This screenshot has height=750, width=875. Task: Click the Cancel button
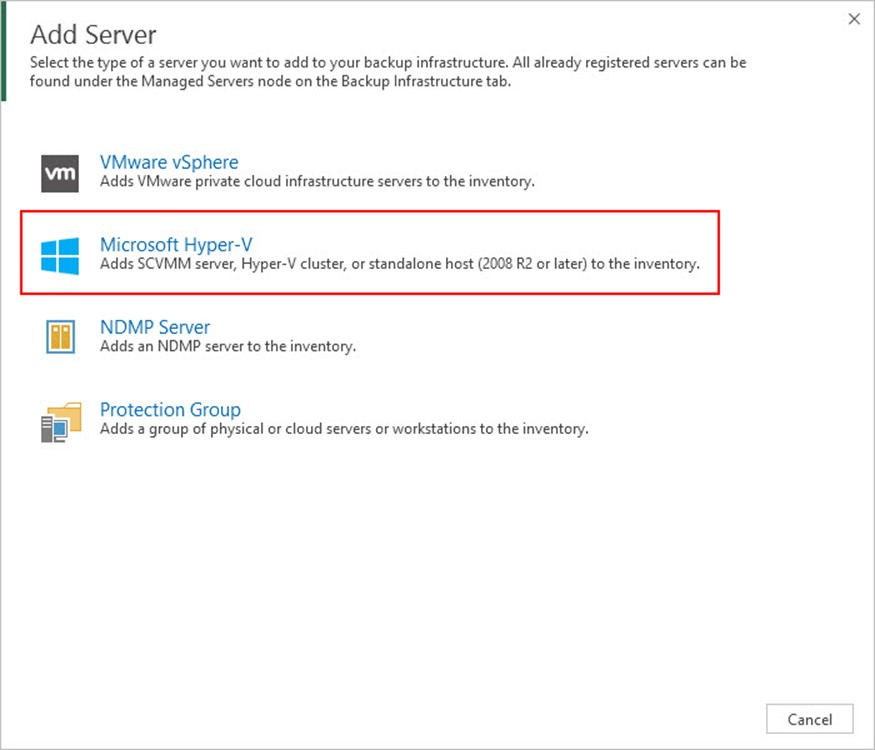(810, 719)
